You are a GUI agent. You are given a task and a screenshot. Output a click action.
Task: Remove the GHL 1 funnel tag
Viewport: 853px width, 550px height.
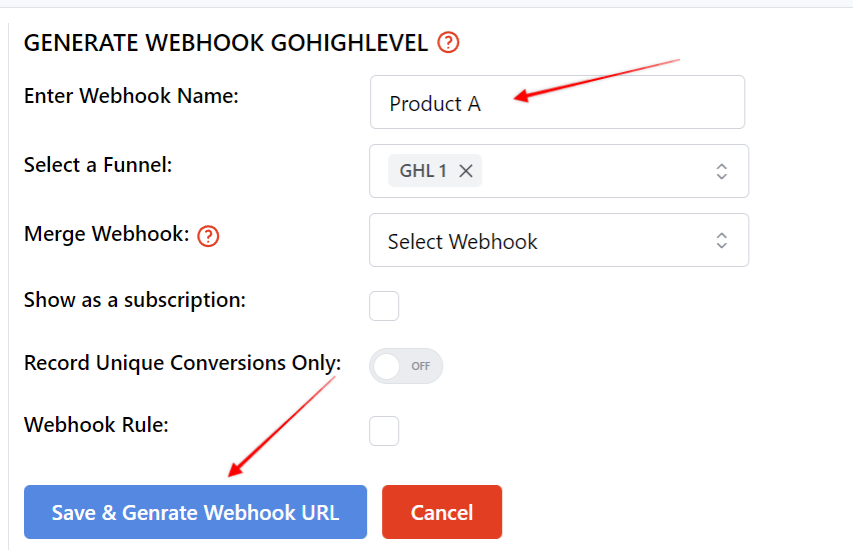pos(466,171)
